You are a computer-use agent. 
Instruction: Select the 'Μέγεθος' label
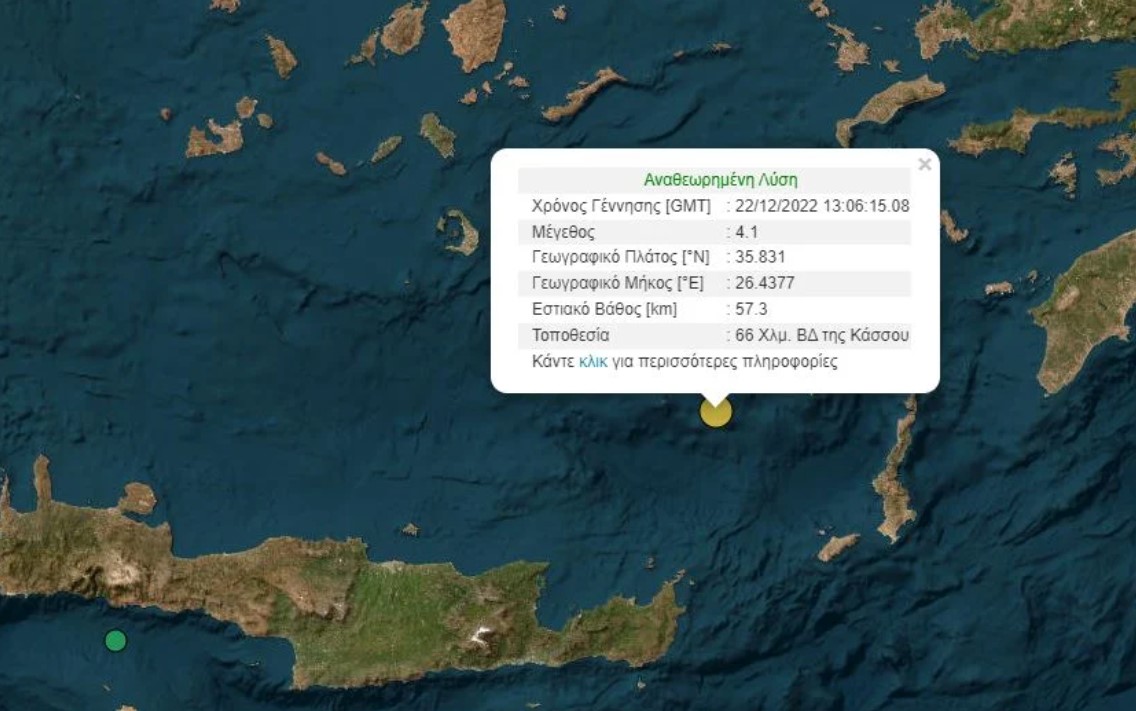(563, 232)
